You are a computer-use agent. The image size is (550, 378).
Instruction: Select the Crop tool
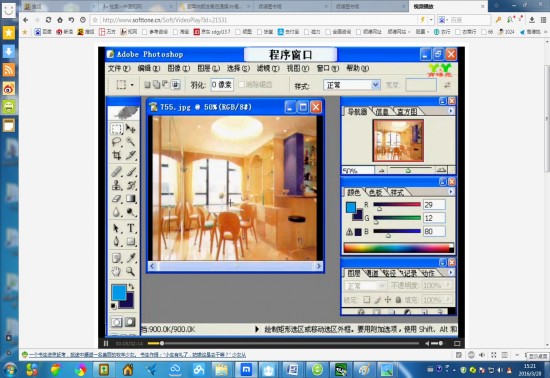coord(116,155)
